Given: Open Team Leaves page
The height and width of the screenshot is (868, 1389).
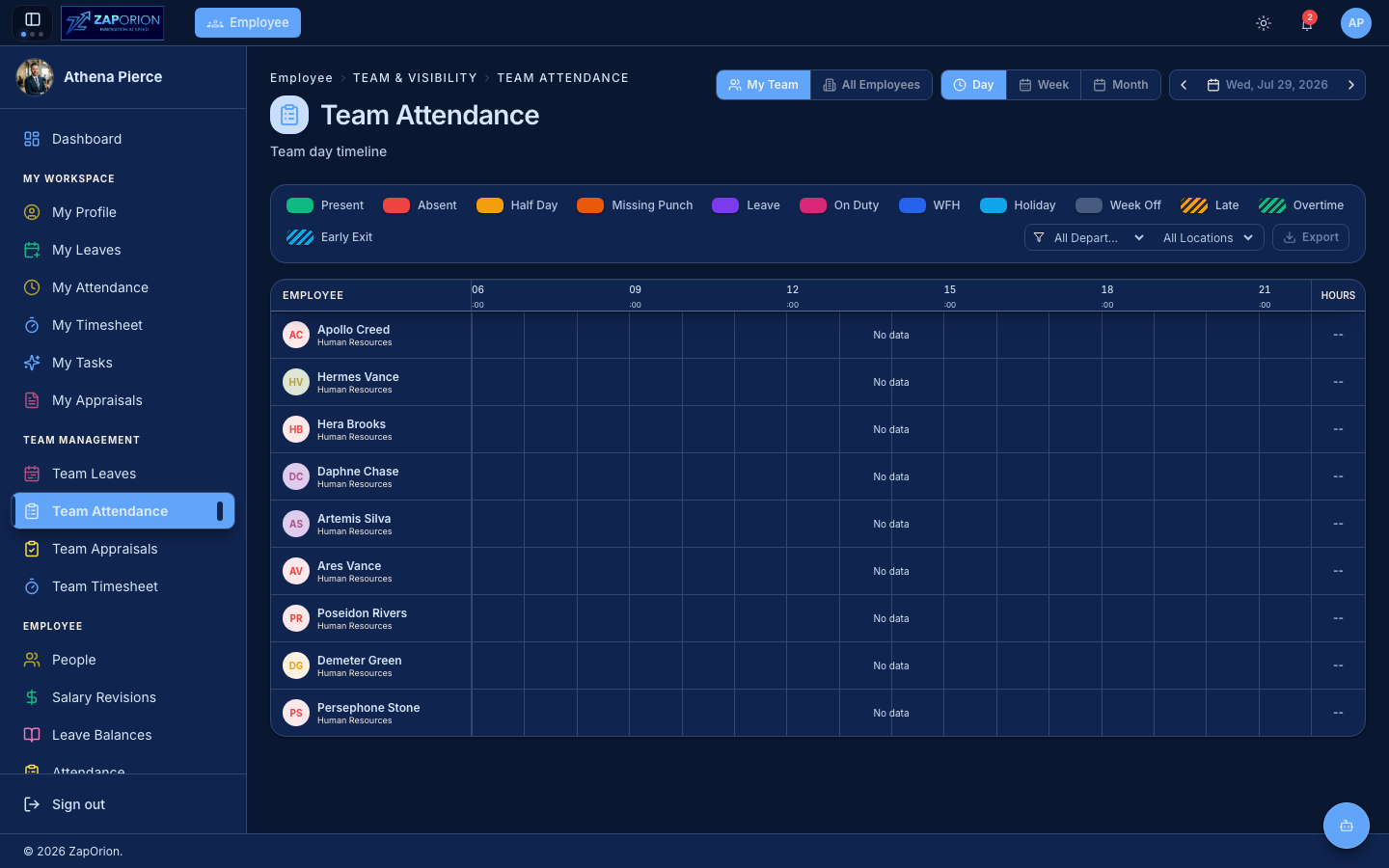Looking at the screenshot, I should (x=123, y=474).
